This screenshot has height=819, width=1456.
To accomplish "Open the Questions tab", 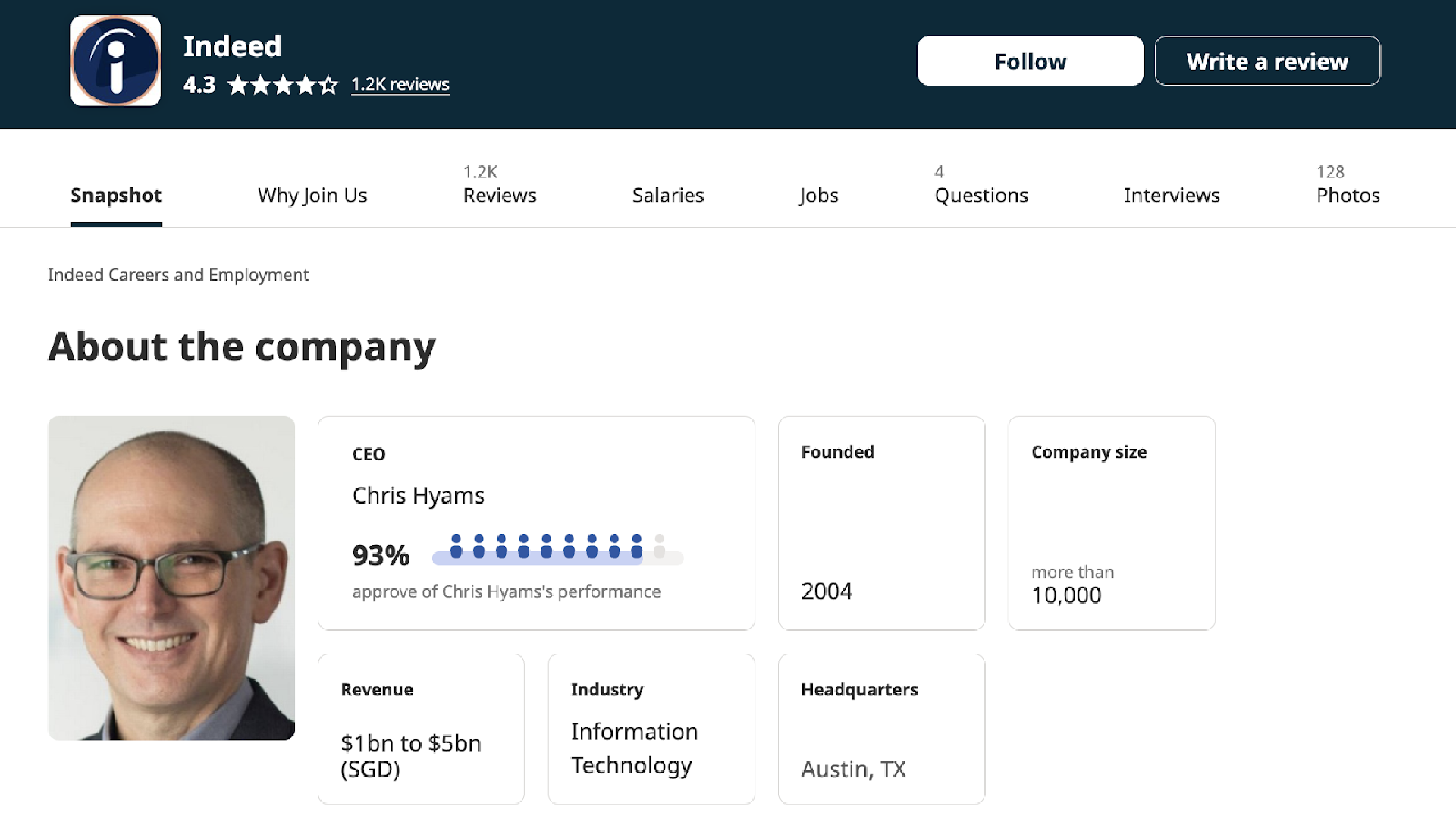I will 981,184.
